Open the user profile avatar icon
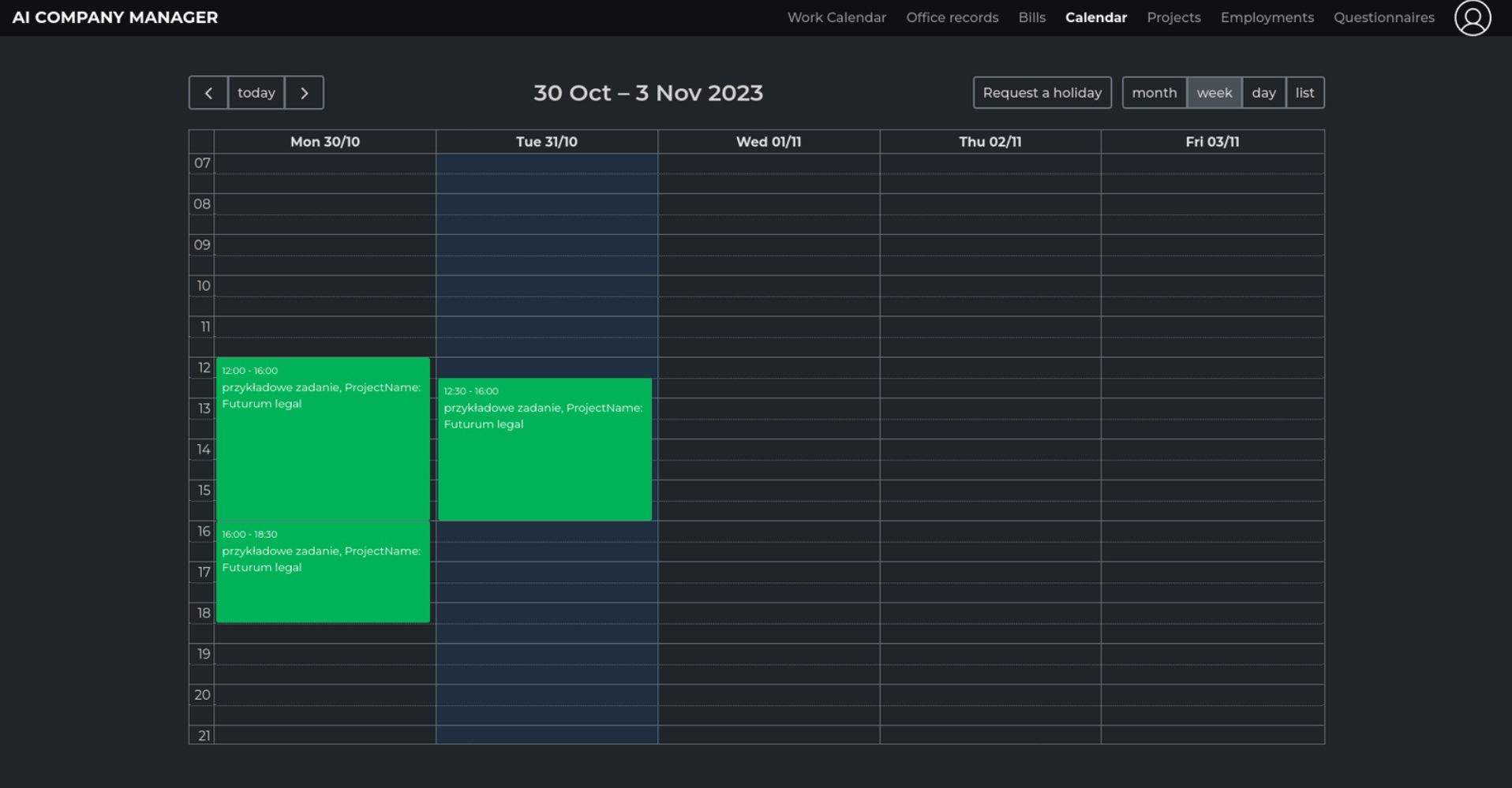 point(1472,17)
